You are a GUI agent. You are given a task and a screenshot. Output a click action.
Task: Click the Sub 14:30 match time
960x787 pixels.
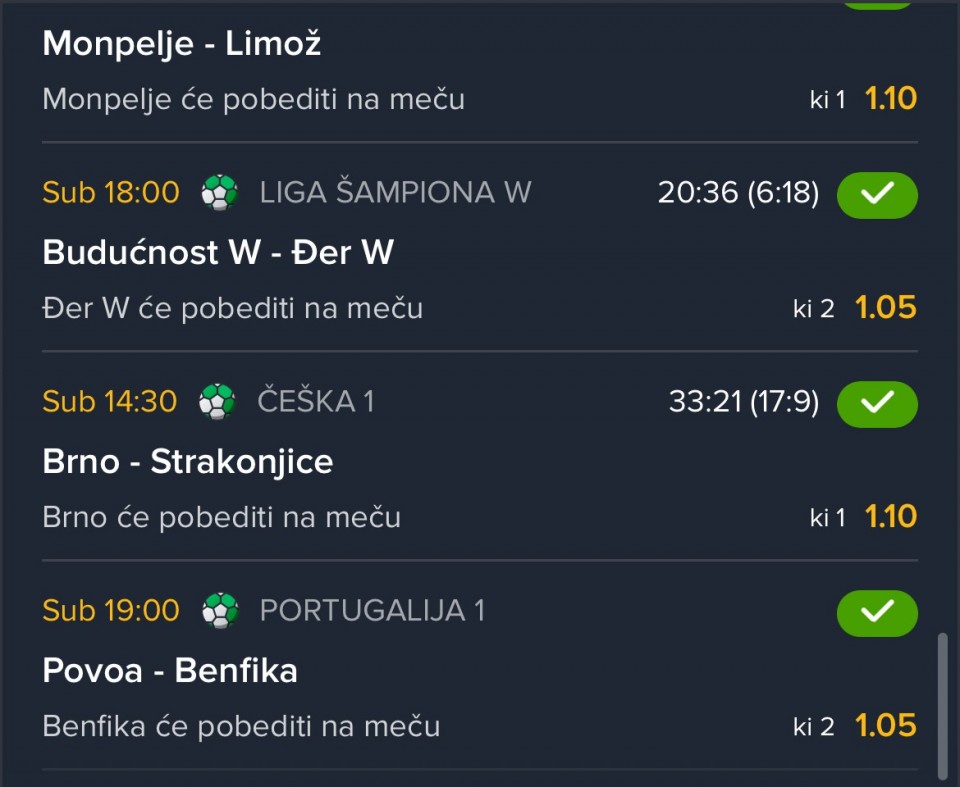(110, 401)
